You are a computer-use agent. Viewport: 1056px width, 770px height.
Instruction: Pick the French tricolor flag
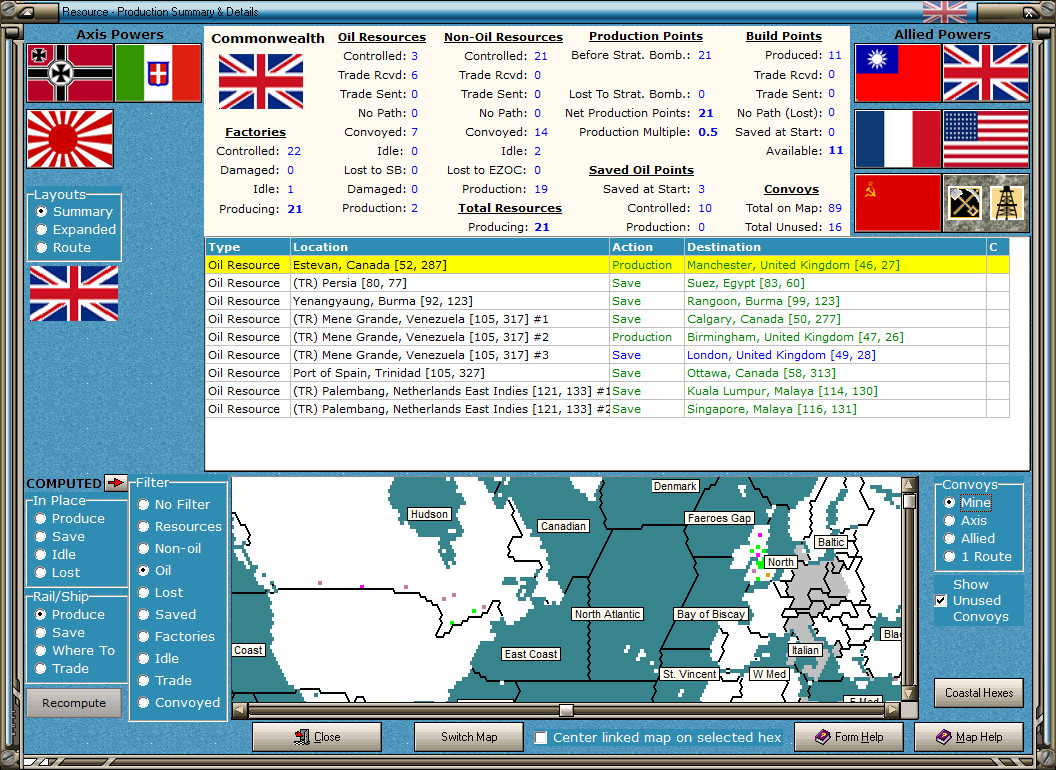[x=897, y=139]
